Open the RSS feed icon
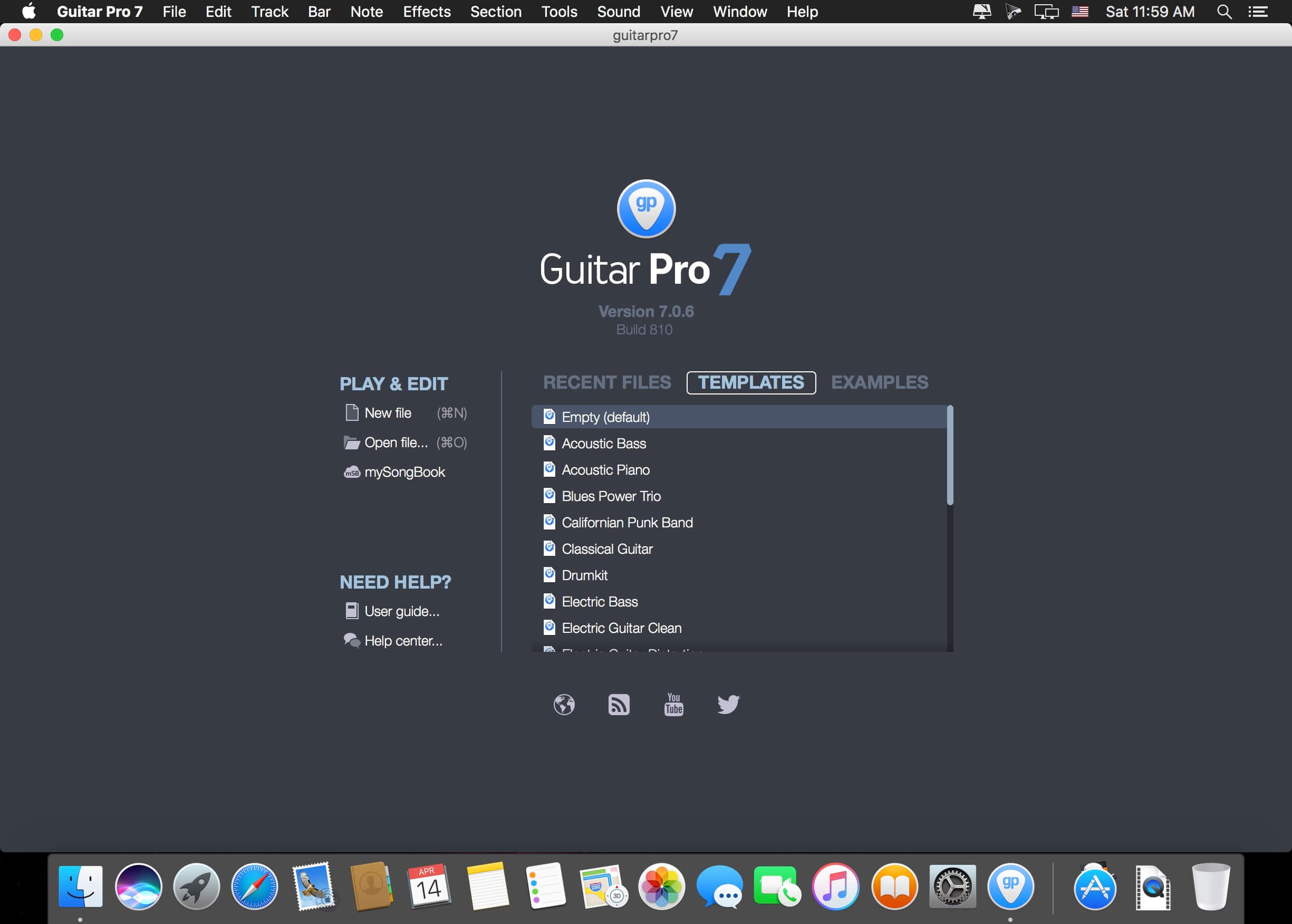This screenshot has height=924, width=1292. click(x=619, y=705)
